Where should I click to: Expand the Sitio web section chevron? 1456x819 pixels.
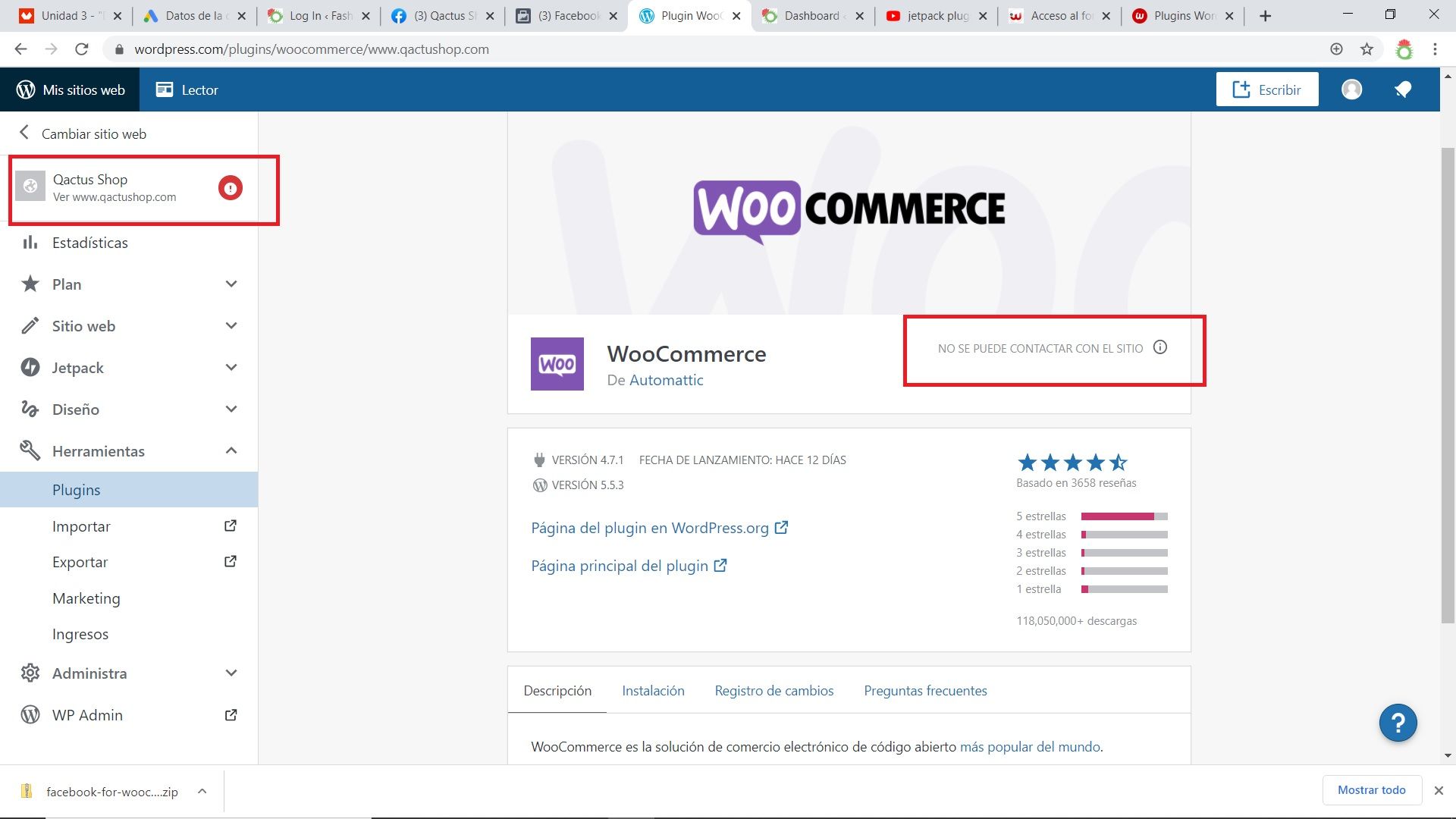pyautogui.click(x=231, y=326)
